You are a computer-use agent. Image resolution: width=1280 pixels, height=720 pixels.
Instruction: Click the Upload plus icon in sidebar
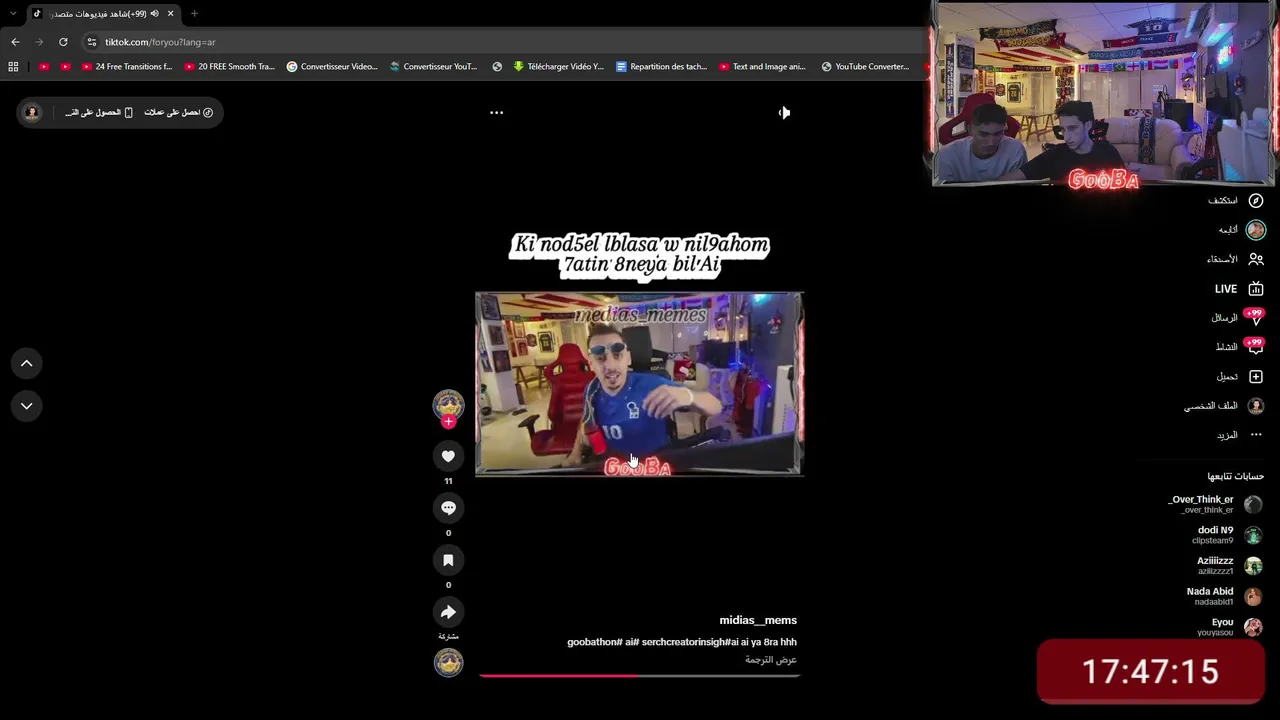click(x=1256, y=377)
